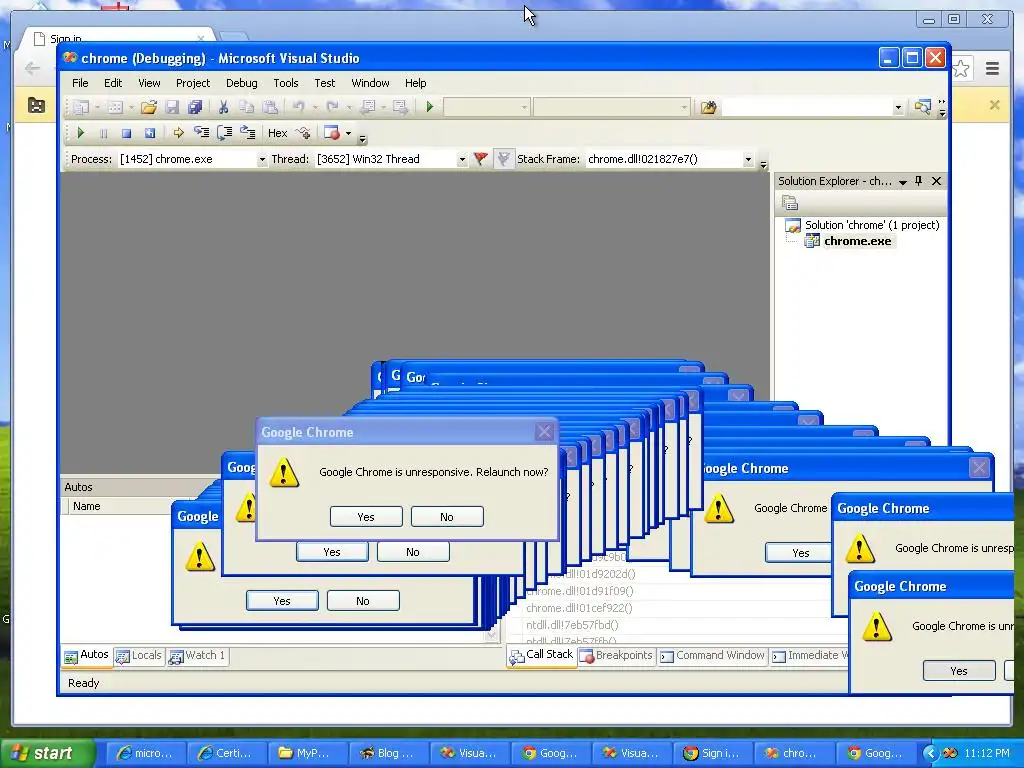Switch to the Call Stack tab
The width and height of the screenshot is (1024, 768).
(541, 655)
